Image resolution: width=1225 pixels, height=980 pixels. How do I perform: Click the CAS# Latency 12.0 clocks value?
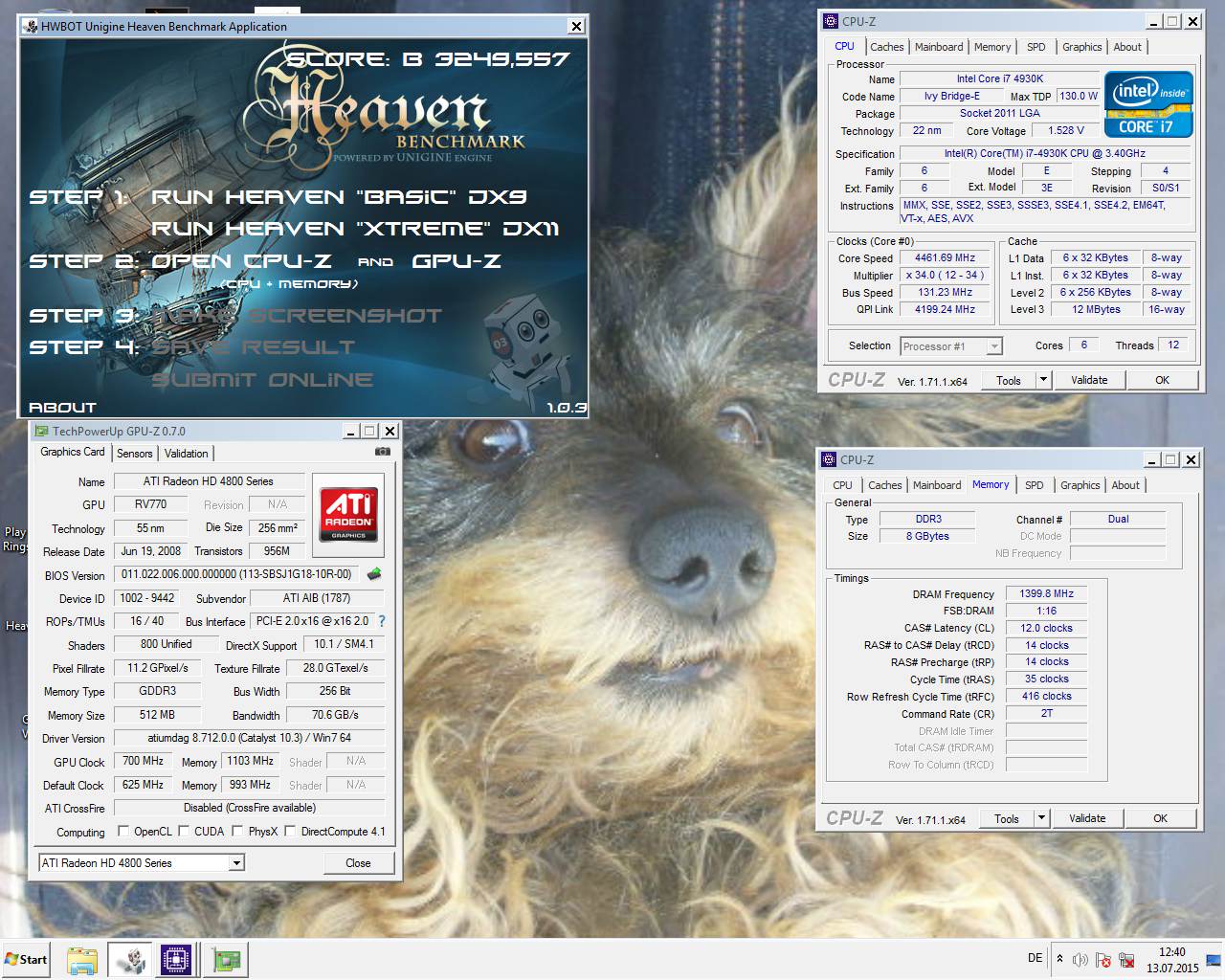1047,629
